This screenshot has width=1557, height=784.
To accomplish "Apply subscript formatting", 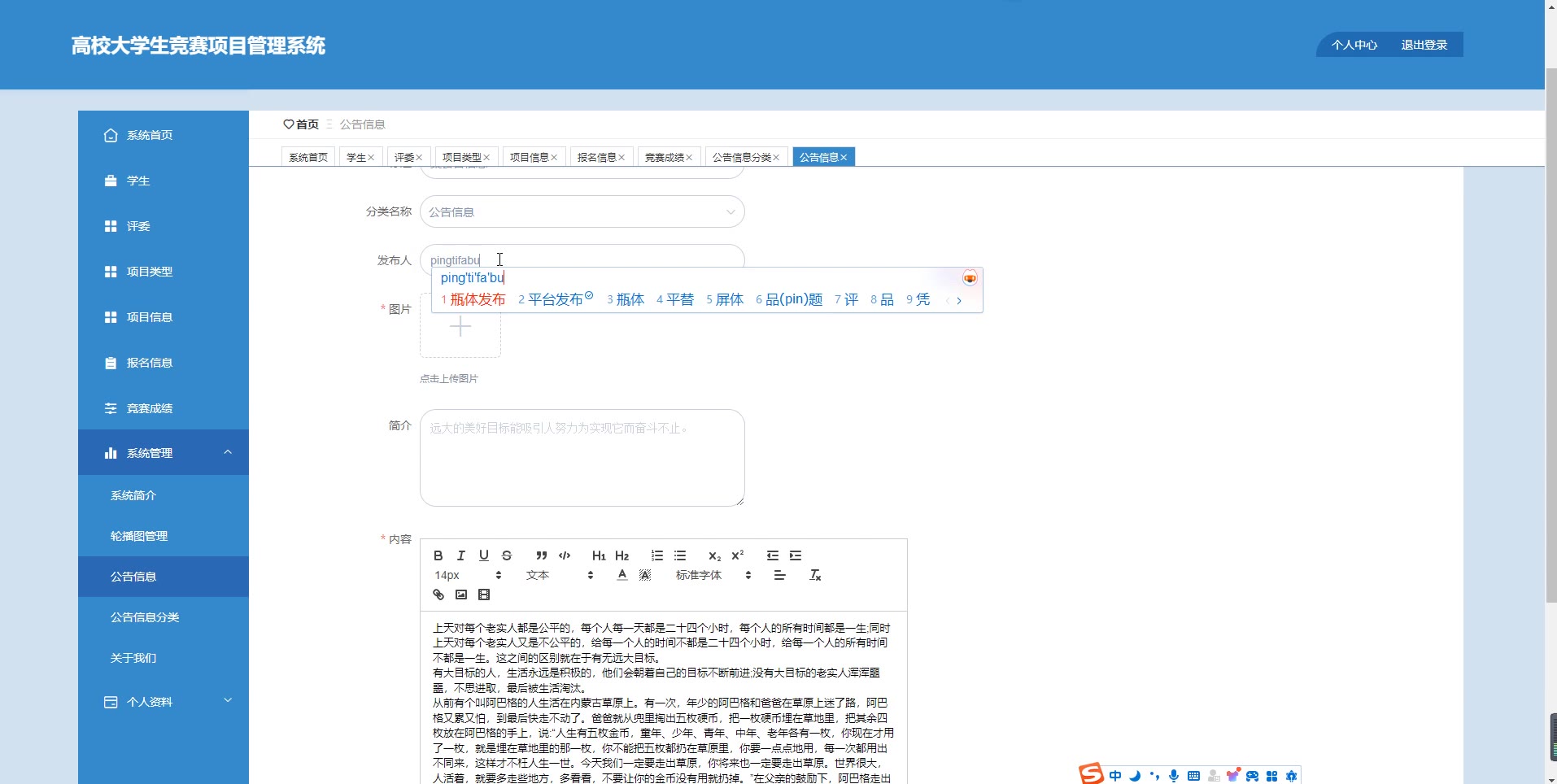I will [x=714, y=555].
